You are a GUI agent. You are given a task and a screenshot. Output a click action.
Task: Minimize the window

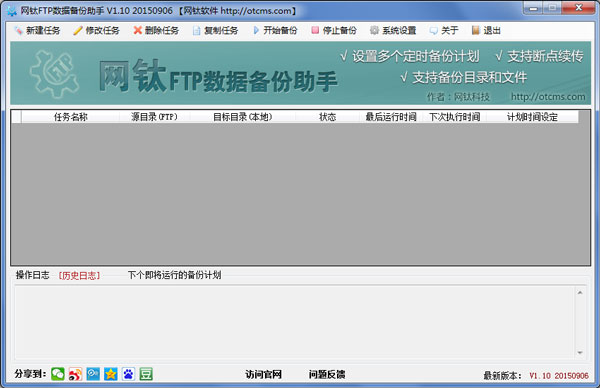(x=534, y=8)
